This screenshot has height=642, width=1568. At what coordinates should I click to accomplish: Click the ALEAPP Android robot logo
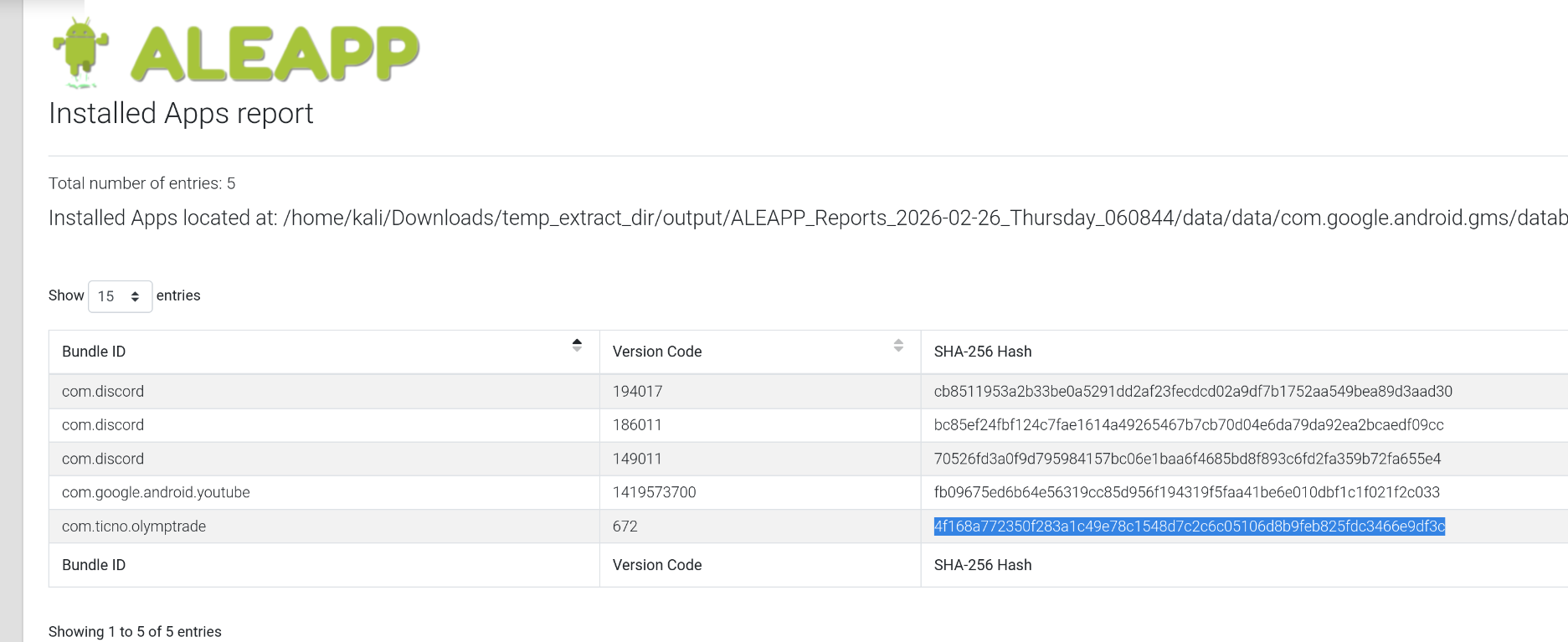80,52
